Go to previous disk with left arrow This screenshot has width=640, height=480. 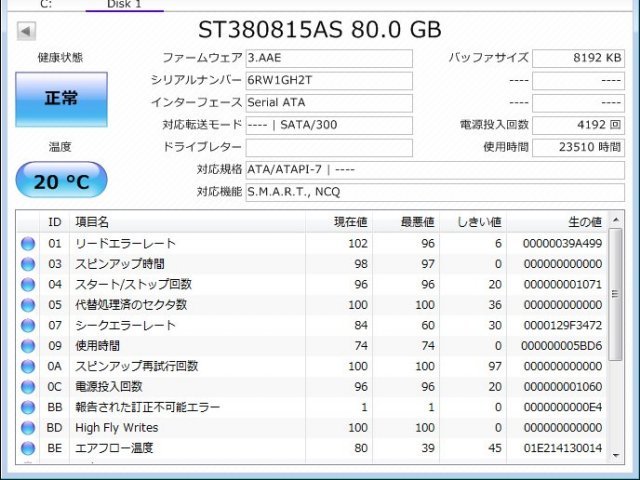click(x=26, y=31)
